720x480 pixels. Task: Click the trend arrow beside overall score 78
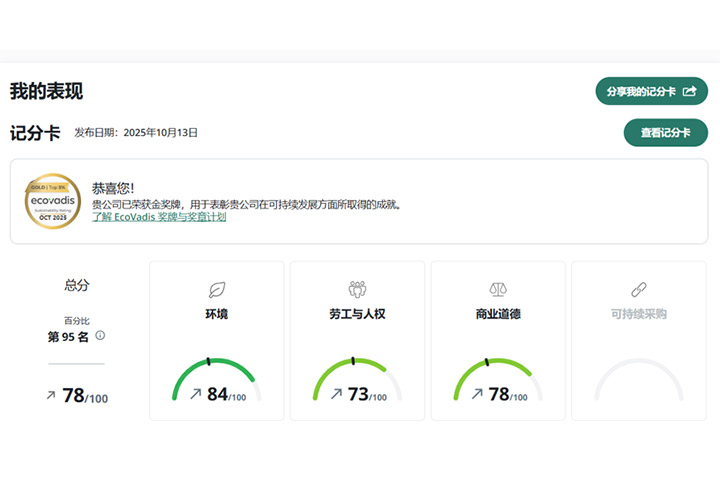51,395
